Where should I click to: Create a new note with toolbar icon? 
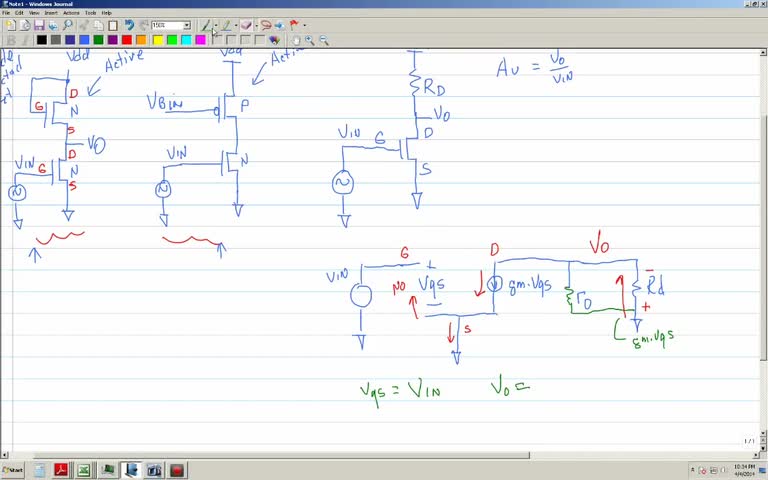click(10, 25)
